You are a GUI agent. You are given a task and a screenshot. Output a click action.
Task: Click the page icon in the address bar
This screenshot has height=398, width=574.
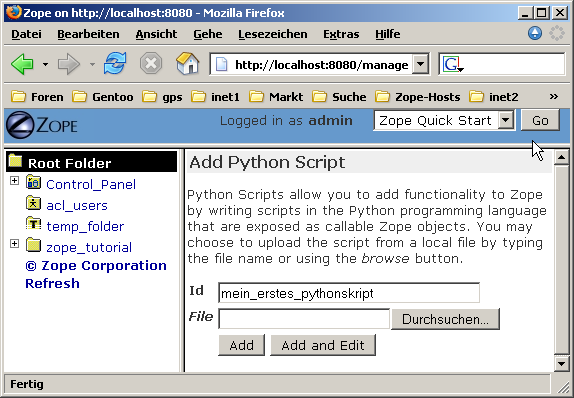pyautogui.click(x=221, y=64)
